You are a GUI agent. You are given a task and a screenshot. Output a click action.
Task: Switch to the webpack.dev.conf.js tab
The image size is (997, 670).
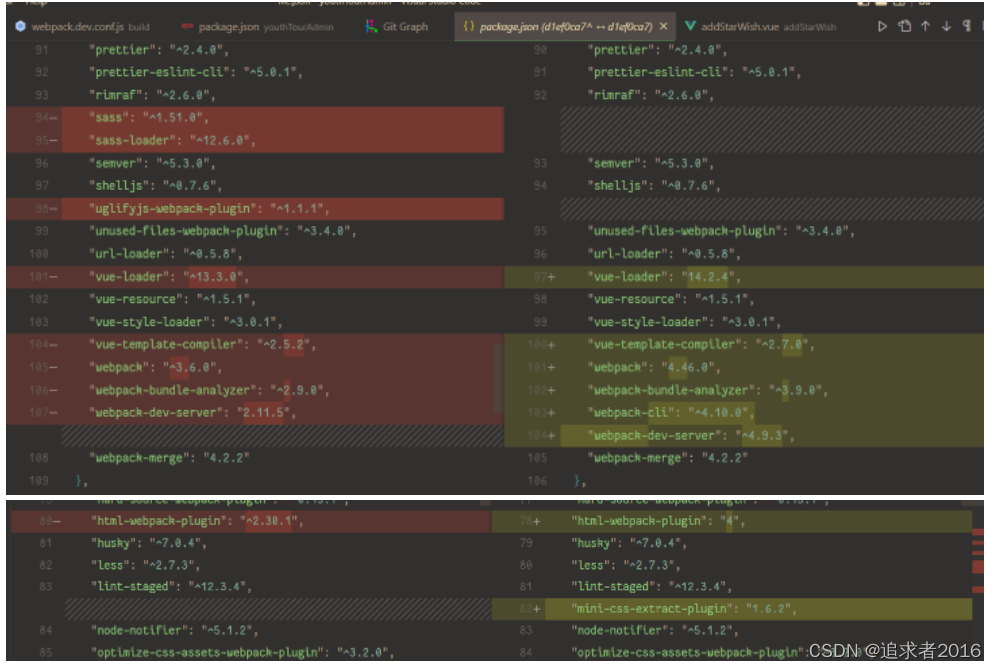tap(82, 27)
